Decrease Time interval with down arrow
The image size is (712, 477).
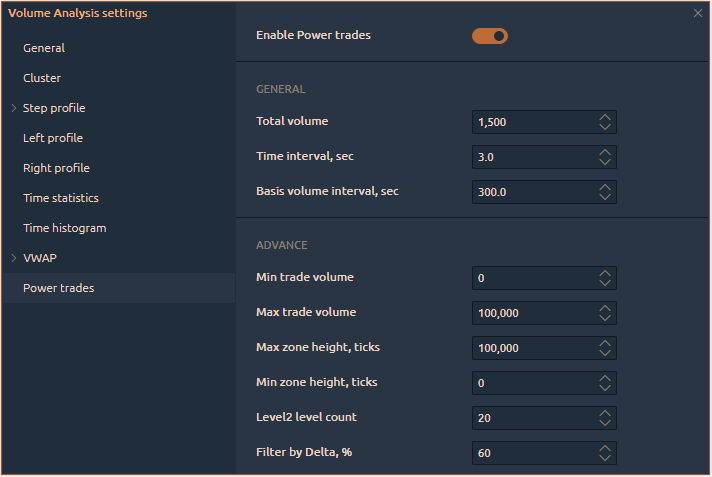pyautogui.click(x=605, y=162)
